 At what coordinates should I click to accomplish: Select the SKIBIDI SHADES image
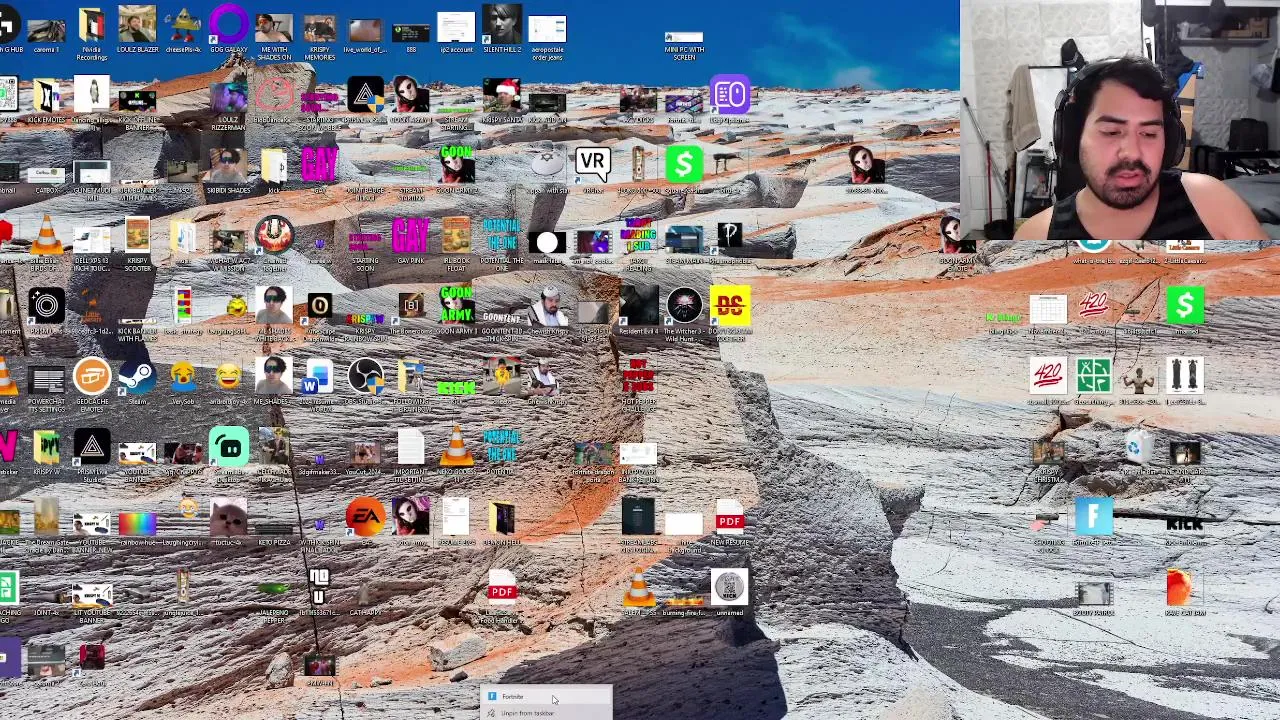point(228,166)
